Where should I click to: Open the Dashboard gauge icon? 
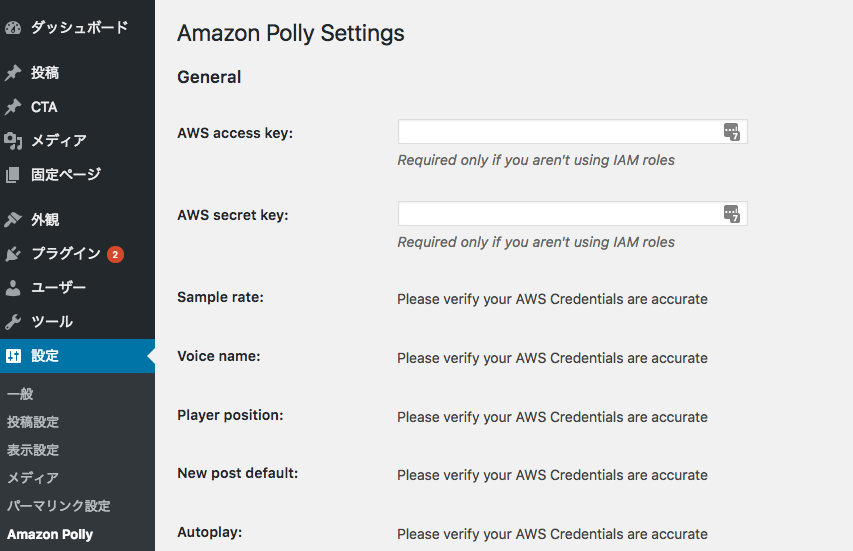(x=13, y=28)
